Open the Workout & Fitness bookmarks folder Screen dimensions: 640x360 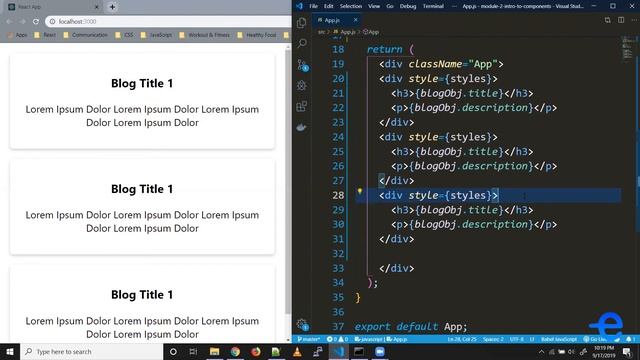204,35
